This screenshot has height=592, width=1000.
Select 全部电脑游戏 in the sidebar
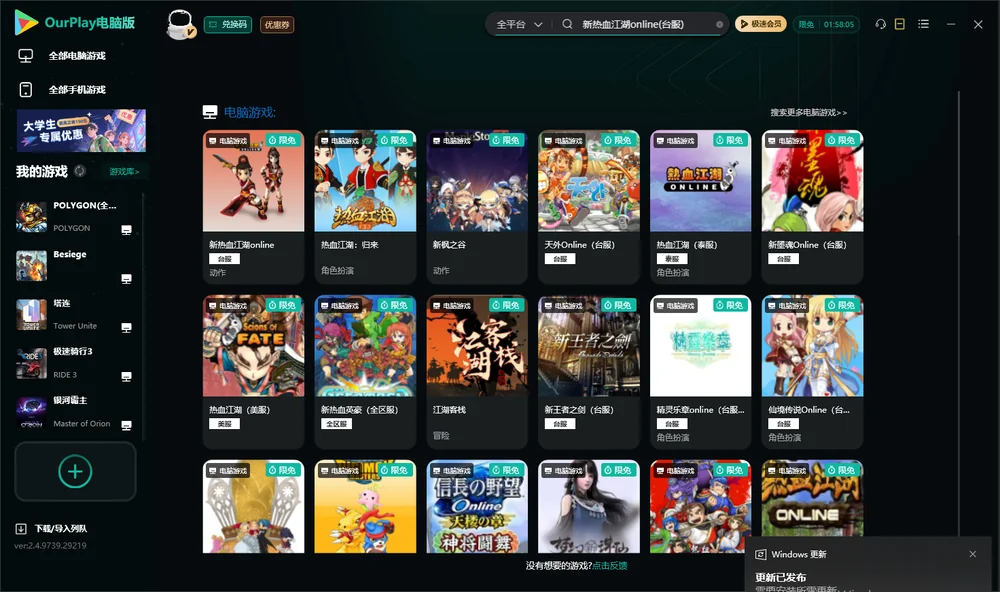tap(77, 56)
